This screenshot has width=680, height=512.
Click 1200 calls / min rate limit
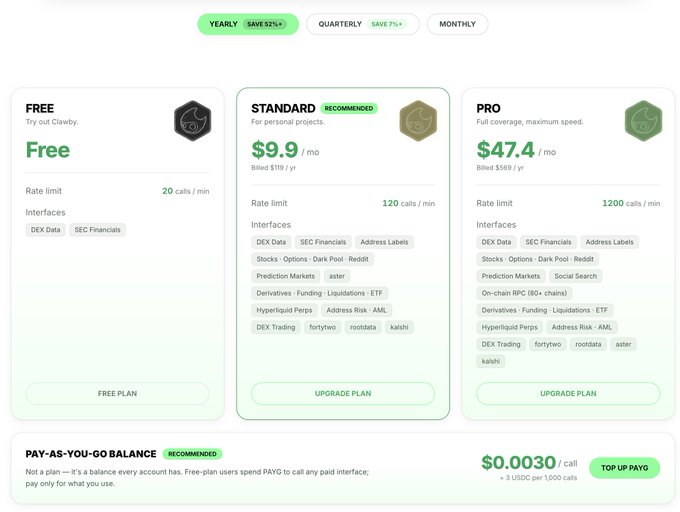point(631,203)
